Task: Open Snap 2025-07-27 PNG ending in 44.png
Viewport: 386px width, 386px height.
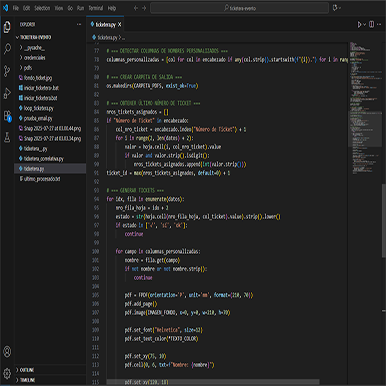Action: (50, 128)
